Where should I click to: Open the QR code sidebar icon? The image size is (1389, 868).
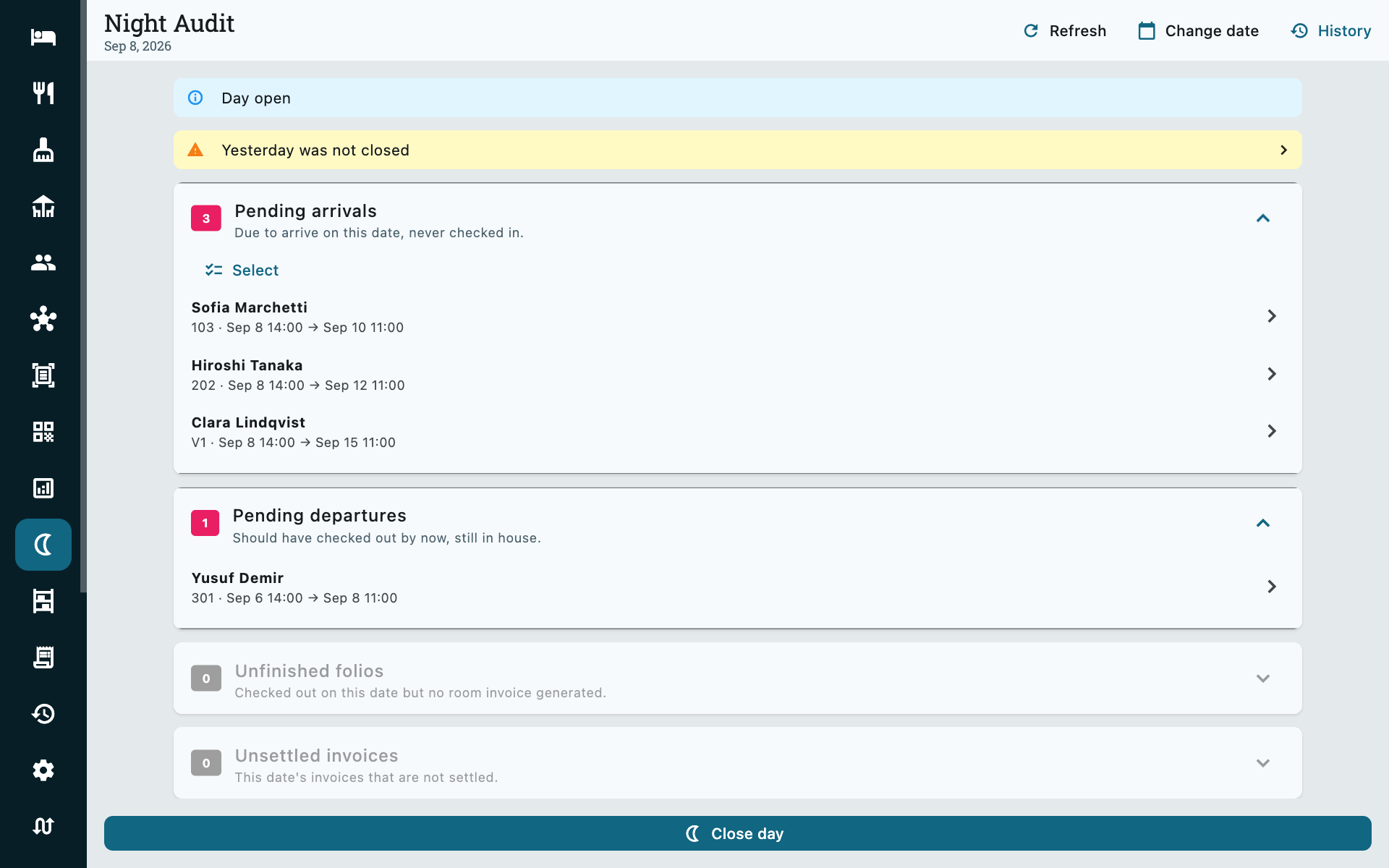[x=43, y=432]
